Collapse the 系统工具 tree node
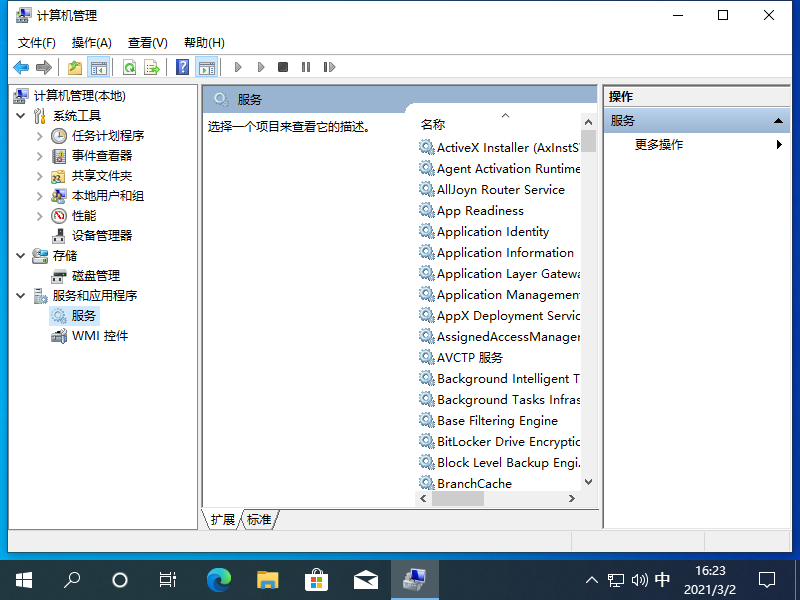This screenshot has width=800, height=600. tap(22, 115)
